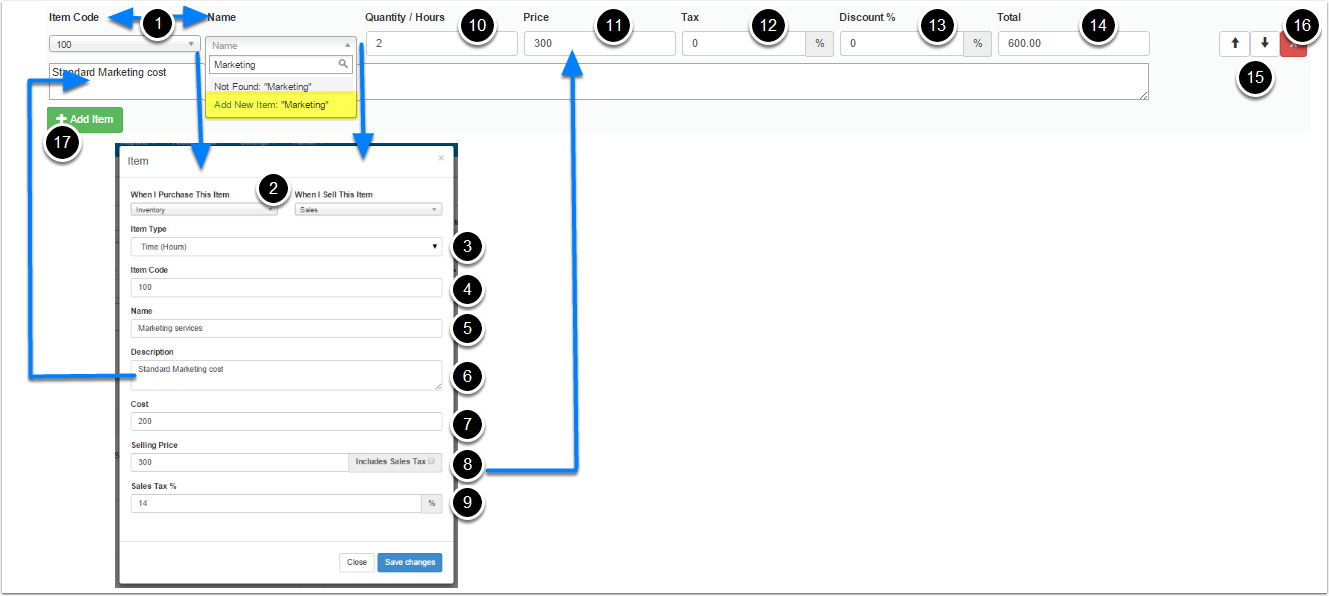Image resolution: width=1329 pixels, height=596 pixels.
Task: Close the Item dialog with the X icon
Action: 442,157
